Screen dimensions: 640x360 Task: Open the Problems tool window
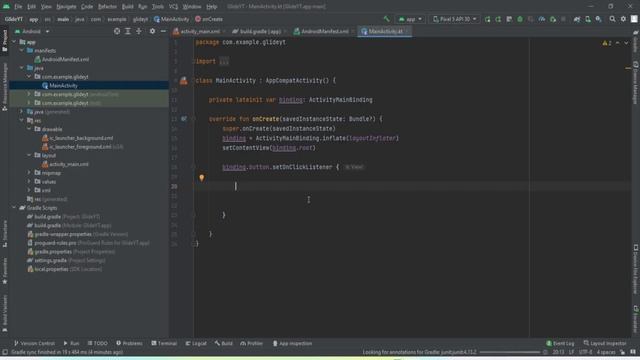click(129, 343)
